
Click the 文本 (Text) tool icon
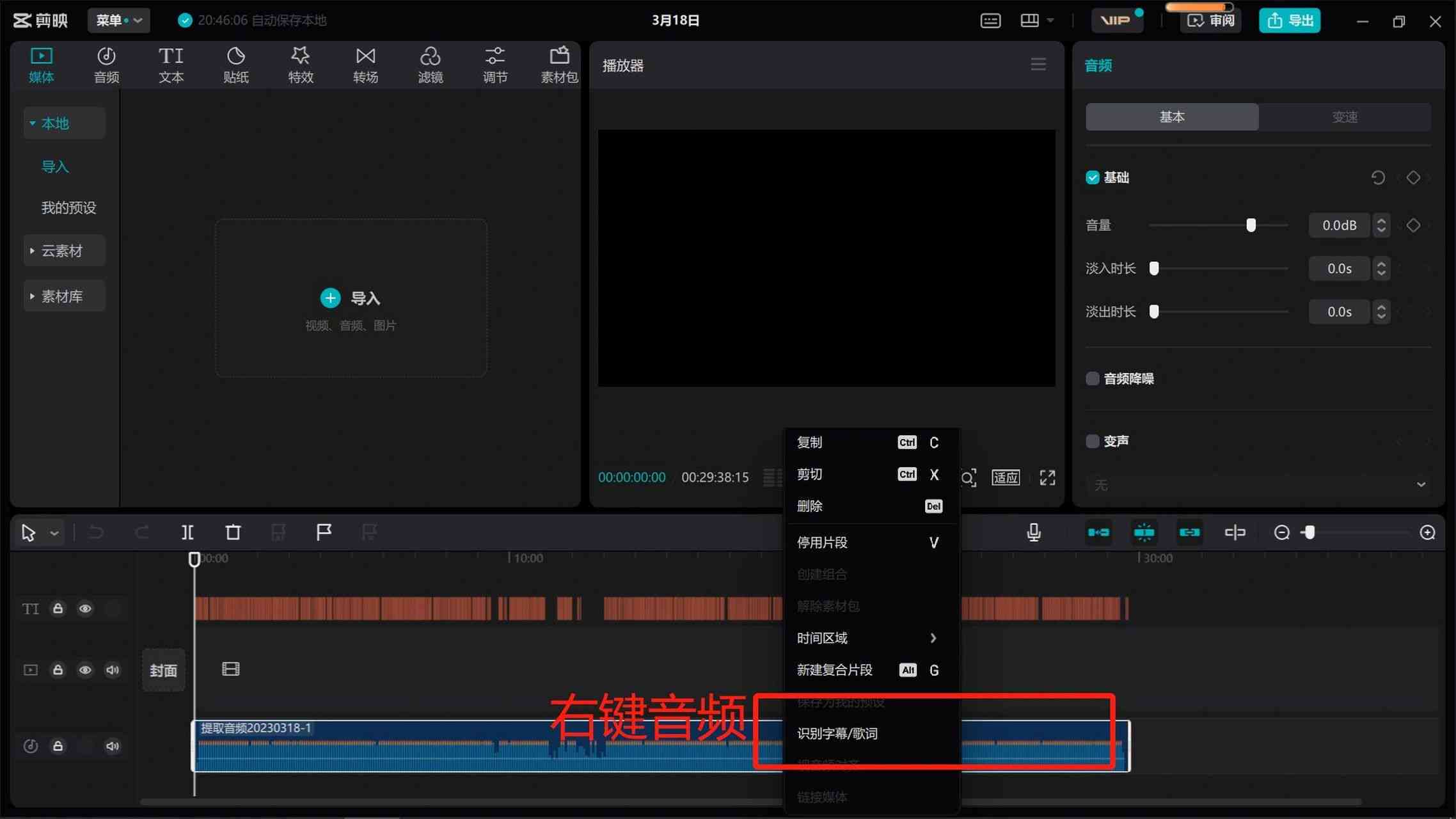pyautogui.click(x=171, y=65)
